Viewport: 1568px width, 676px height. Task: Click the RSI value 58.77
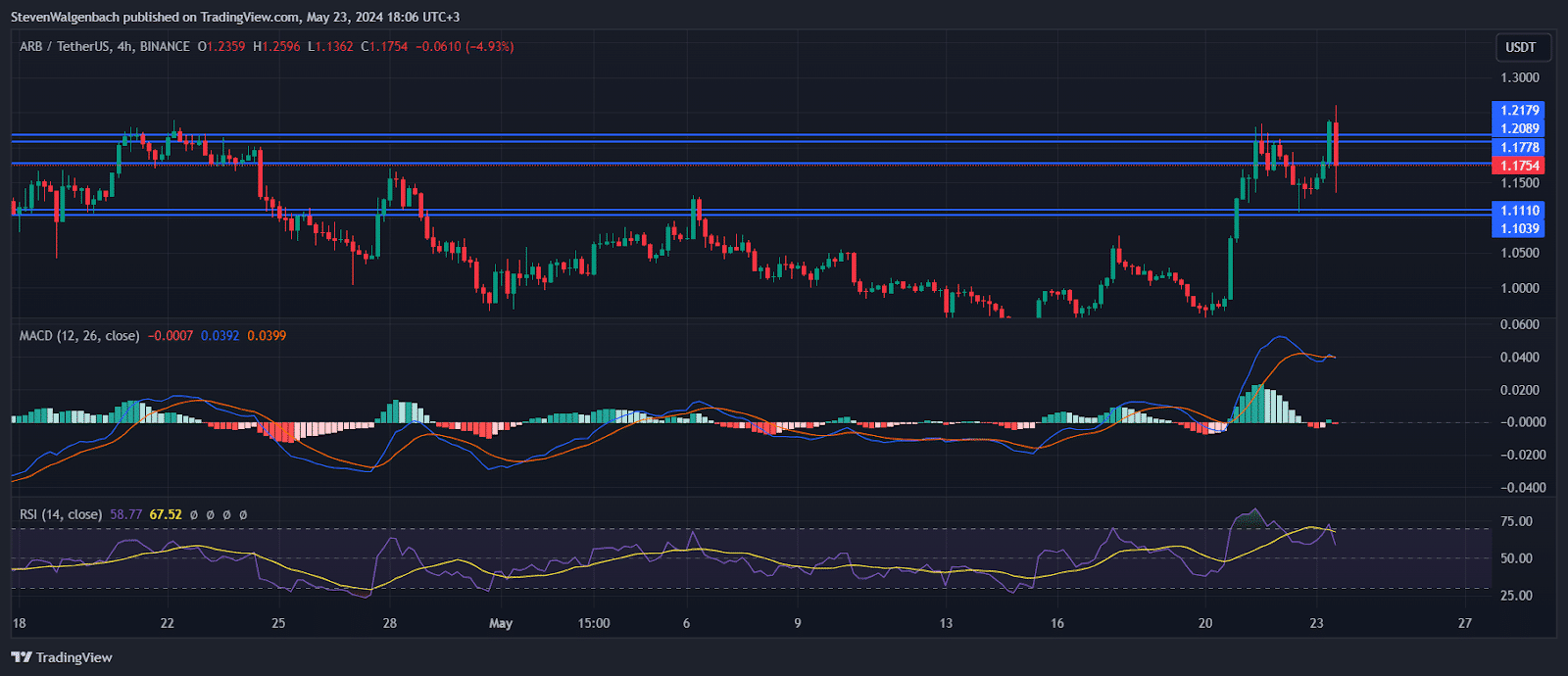[x=126, y=513]
